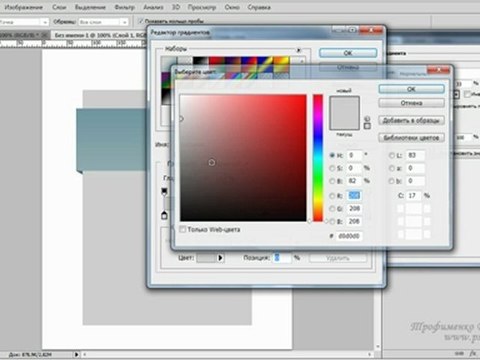This screenshot has width=480, height=360.
Task: Open Библиотеки цветов color libraries
Action: (411, 138)
